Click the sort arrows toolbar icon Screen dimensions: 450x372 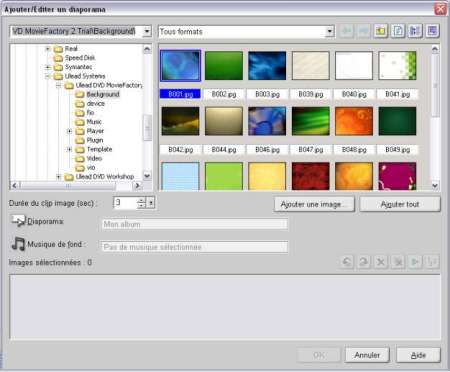415,31
